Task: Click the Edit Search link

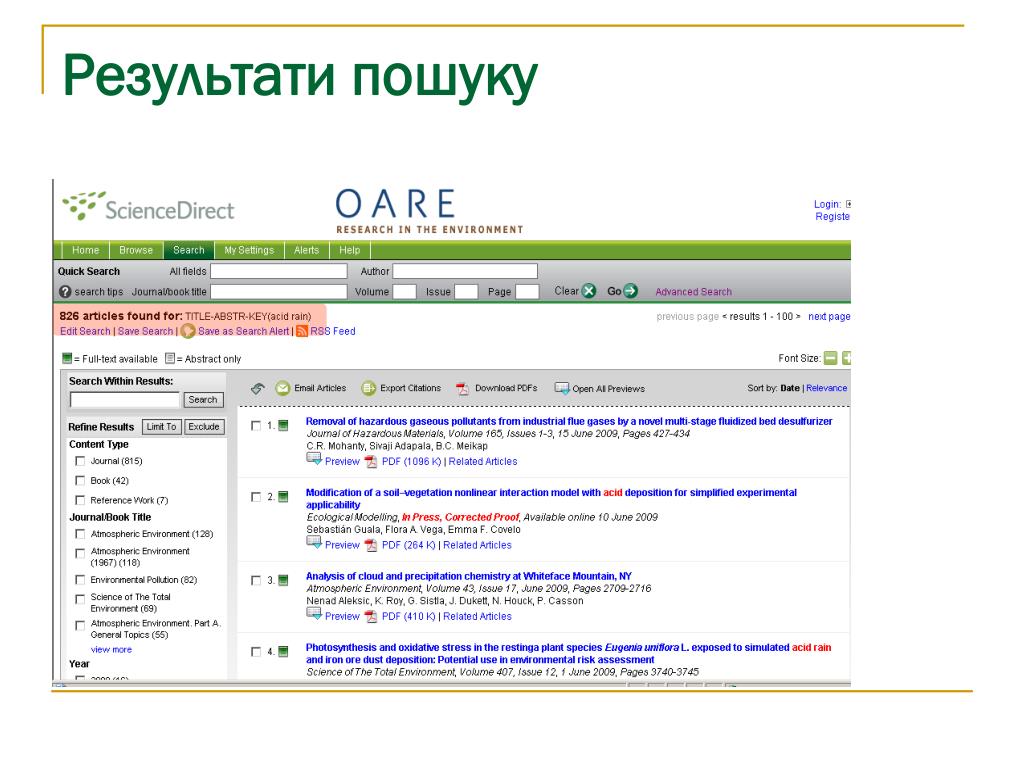Action: coord(85,331)
